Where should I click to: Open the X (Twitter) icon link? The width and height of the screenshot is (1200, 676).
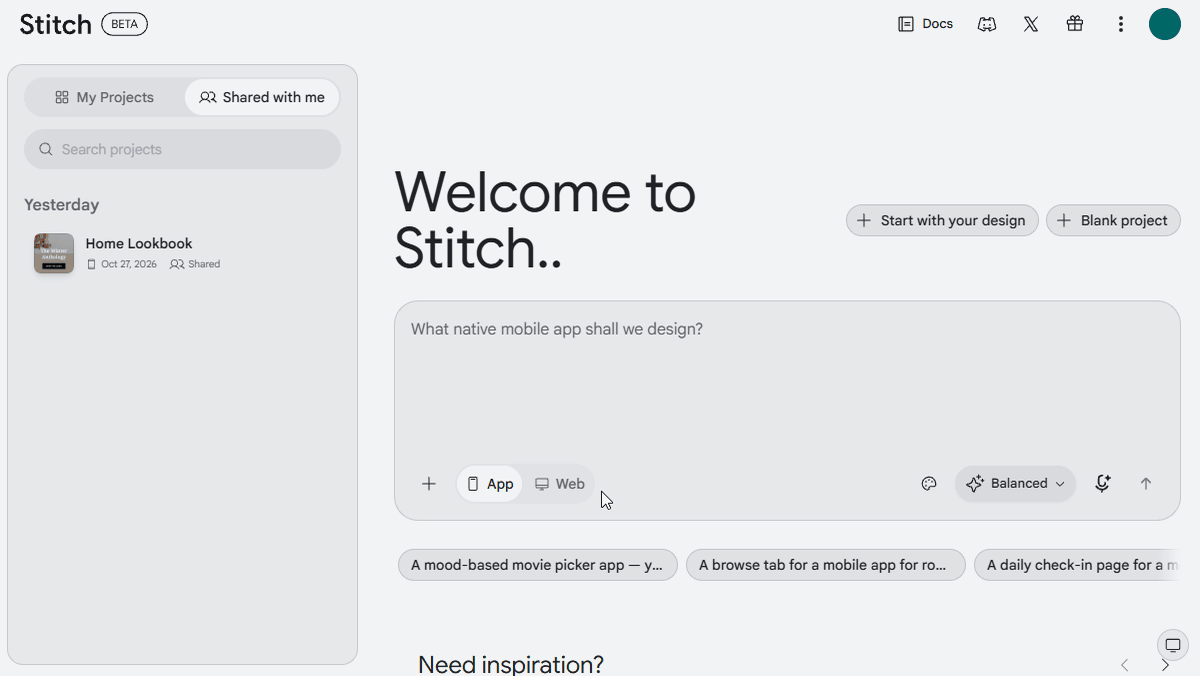(x=1031, y=24)
